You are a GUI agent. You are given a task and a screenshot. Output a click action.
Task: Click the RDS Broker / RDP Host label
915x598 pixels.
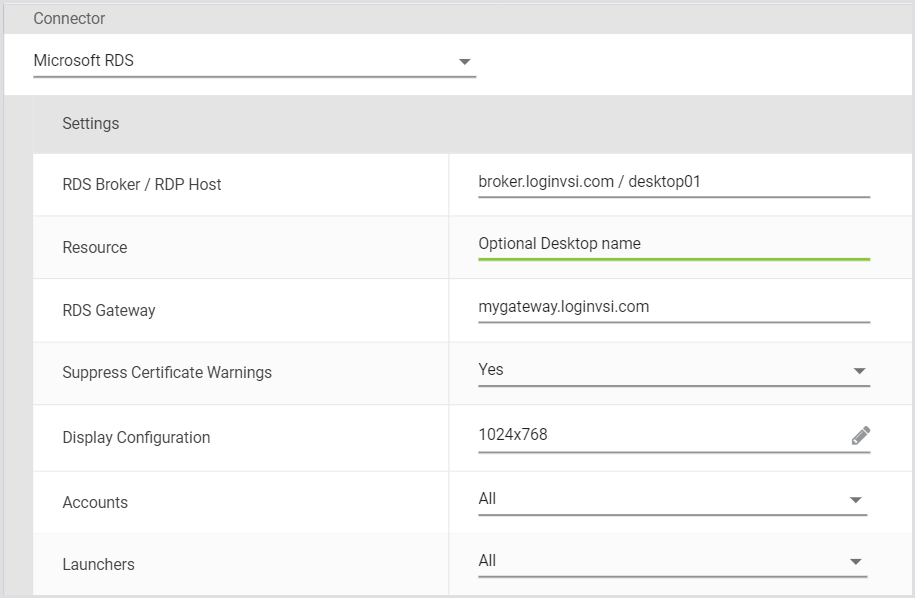click(142, 185)
